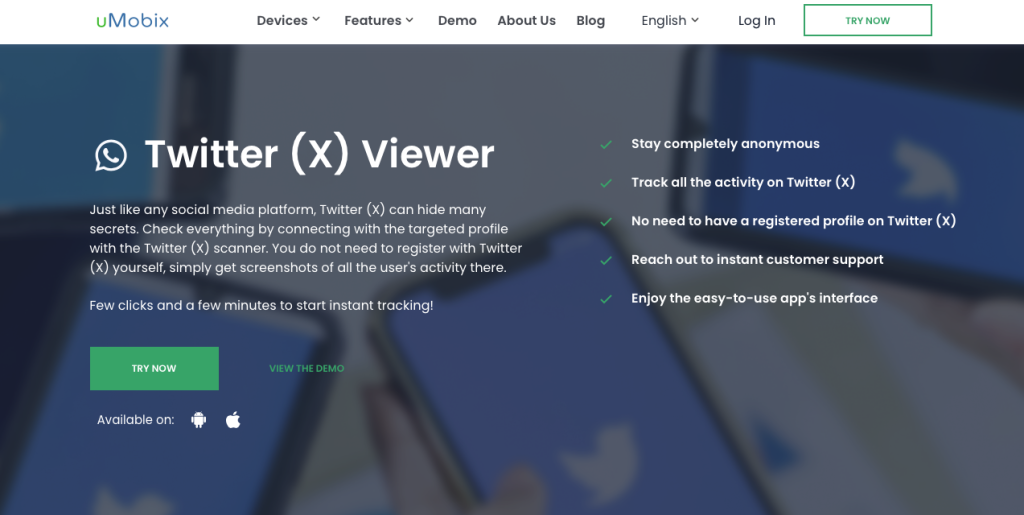Open the Demo page from navigation
This screenshot has height=515, width=1024.
point(457,20)
